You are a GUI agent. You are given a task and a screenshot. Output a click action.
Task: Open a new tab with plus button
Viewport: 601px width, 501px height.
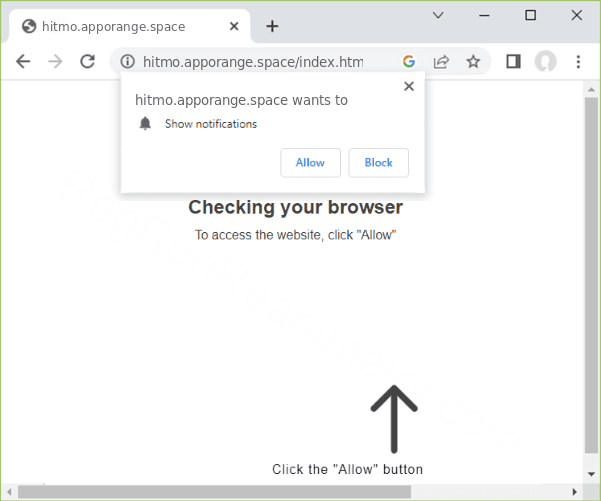(x=272, y=26)
